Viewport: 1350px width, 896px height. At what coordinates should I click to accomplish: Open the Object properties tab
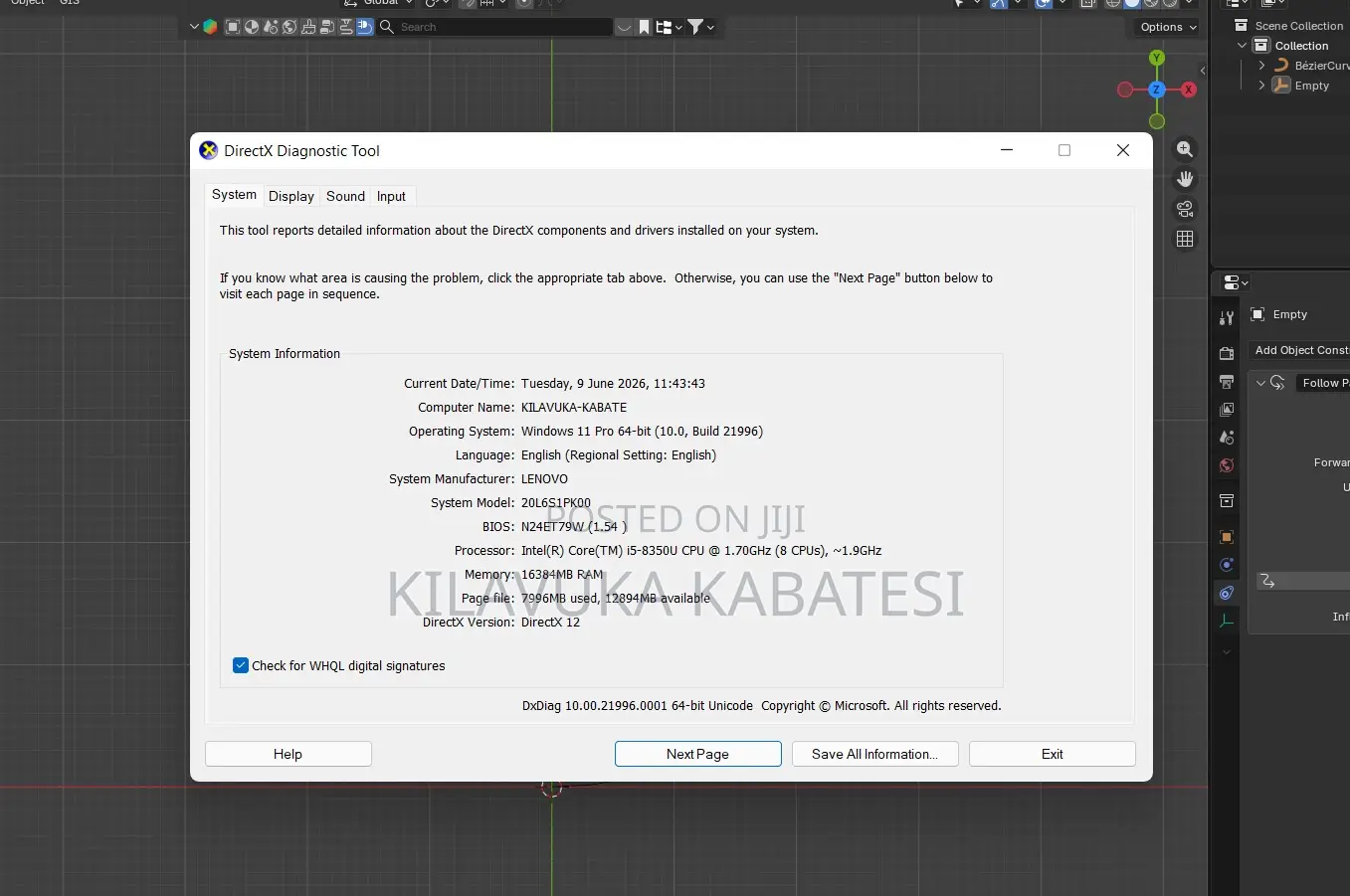(1227, 537)
